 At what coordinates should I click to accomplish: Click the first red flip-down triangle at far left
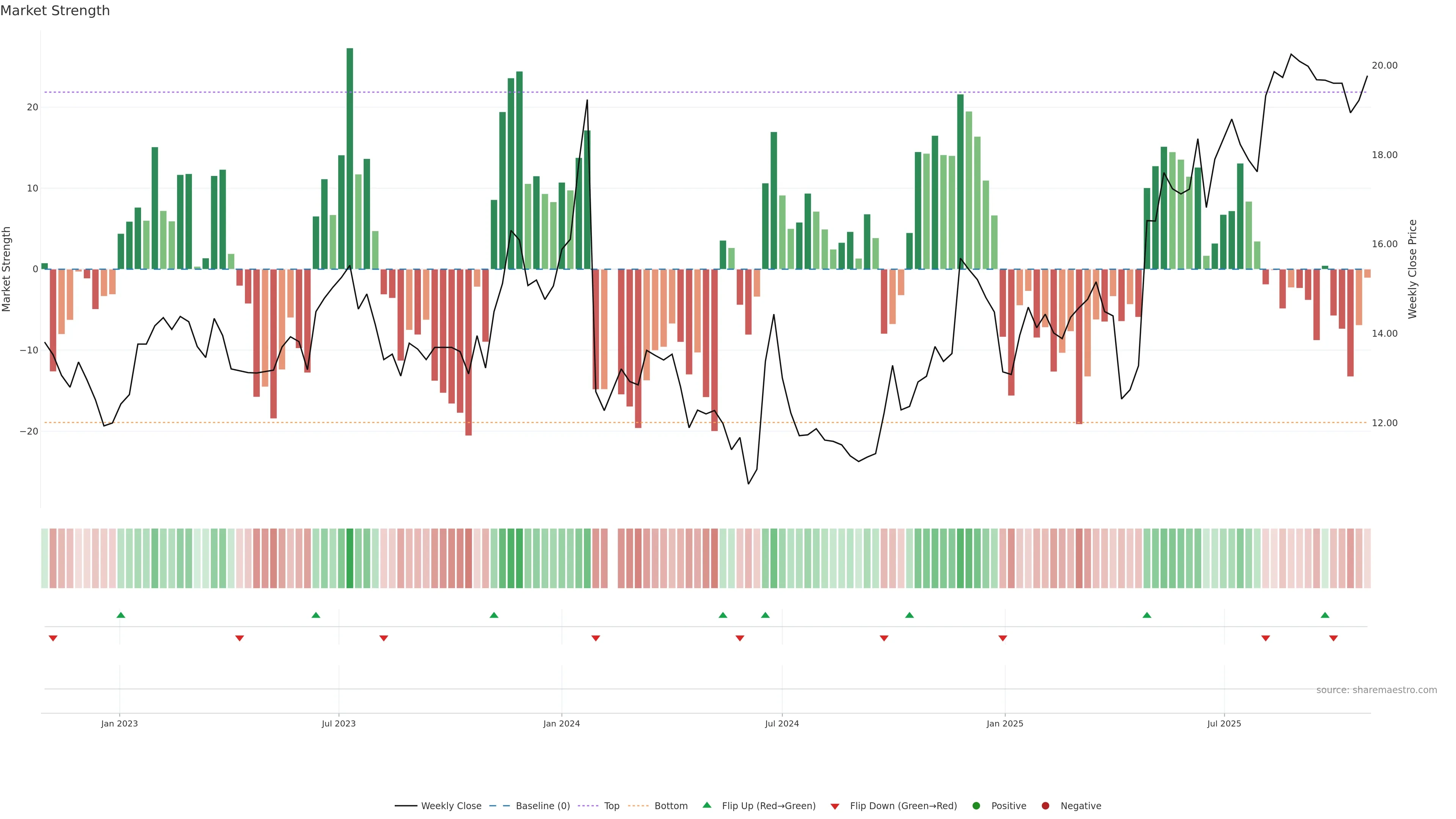(x=53, y=638)
